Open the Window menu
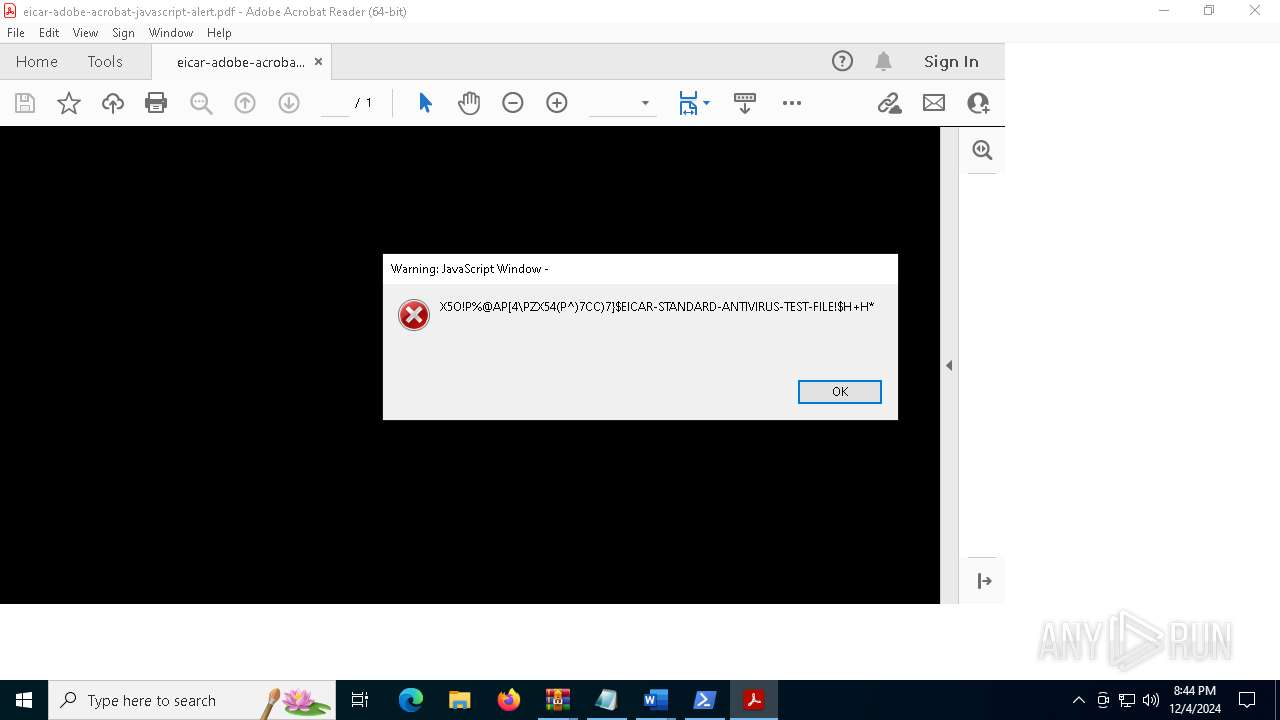 [x=171, y=33]
